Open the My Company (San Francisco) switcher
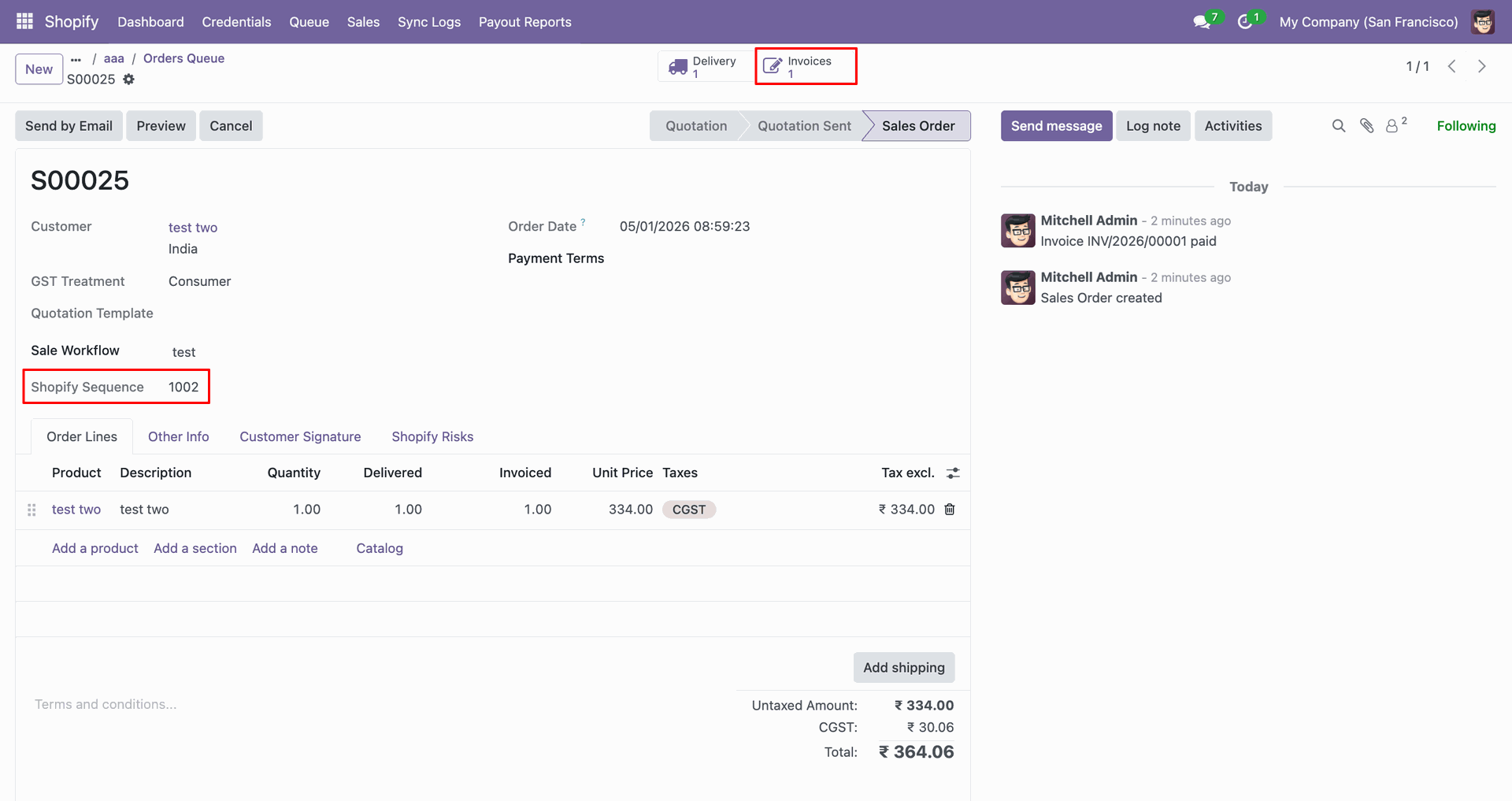1512x801 pixels. point(1368,22)
